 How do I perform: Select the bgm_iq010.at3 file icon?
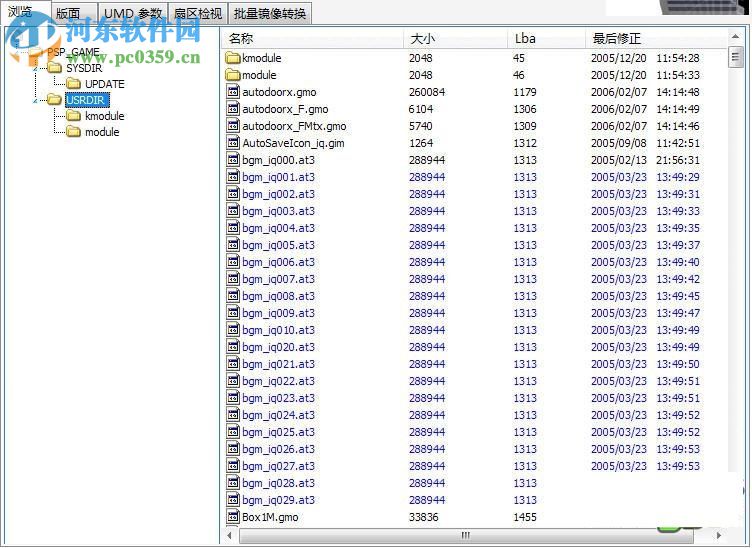coord(233,330)
